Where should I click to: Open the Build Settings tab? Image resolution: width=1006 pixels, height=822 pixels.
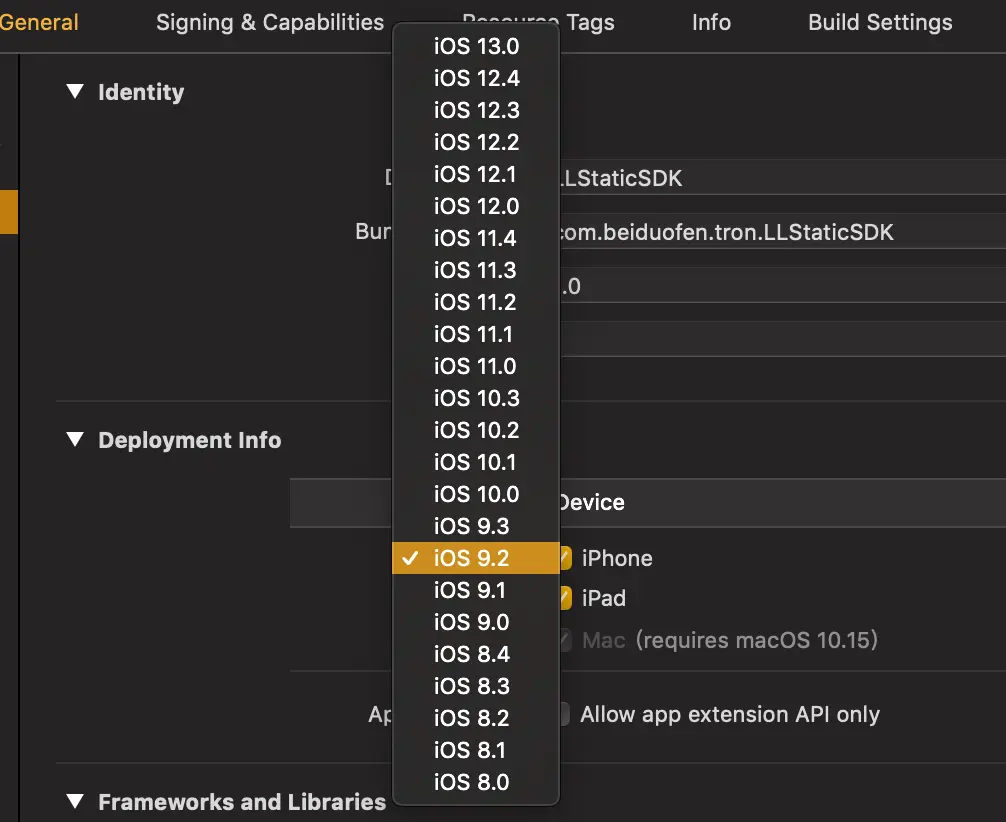tap(880, 22)
